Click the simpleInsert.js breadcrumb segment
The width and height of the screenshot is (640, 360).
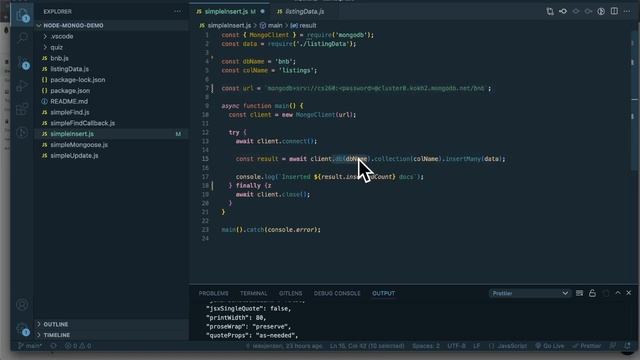point(225,25)
